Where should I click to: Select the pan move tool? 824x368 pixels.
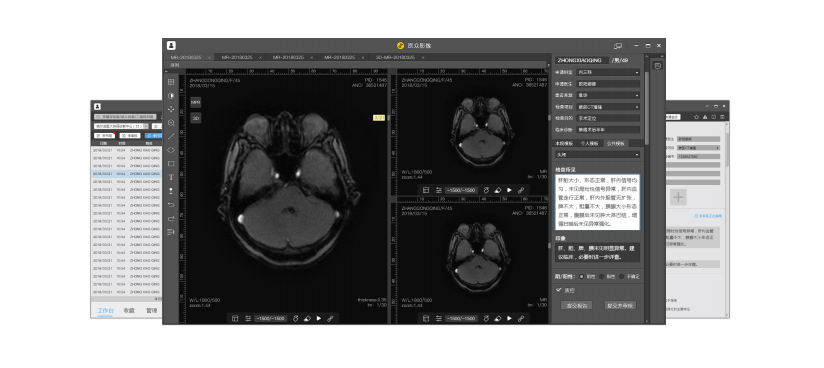(x=171, y=109)
